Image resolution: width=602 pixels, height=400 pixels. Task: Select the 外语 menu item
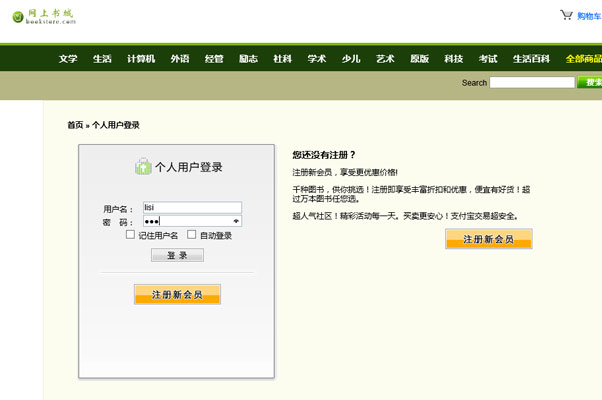coord(180,59)
